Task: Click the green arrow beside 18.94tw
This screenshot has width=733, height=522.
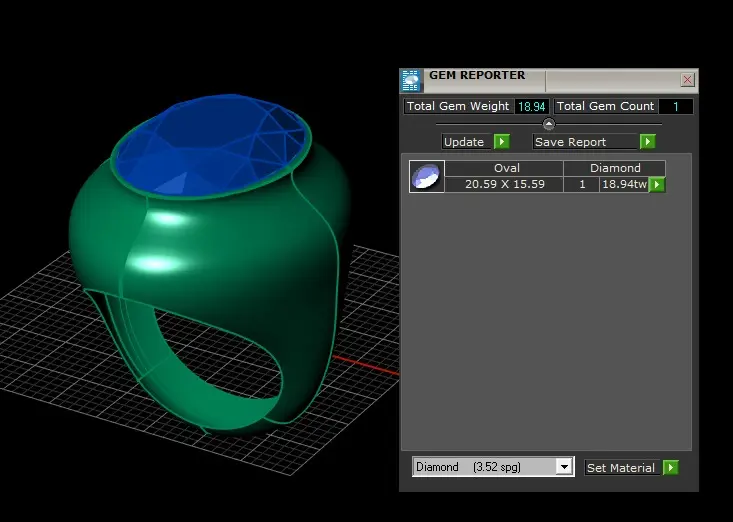Action: (657, 185)
